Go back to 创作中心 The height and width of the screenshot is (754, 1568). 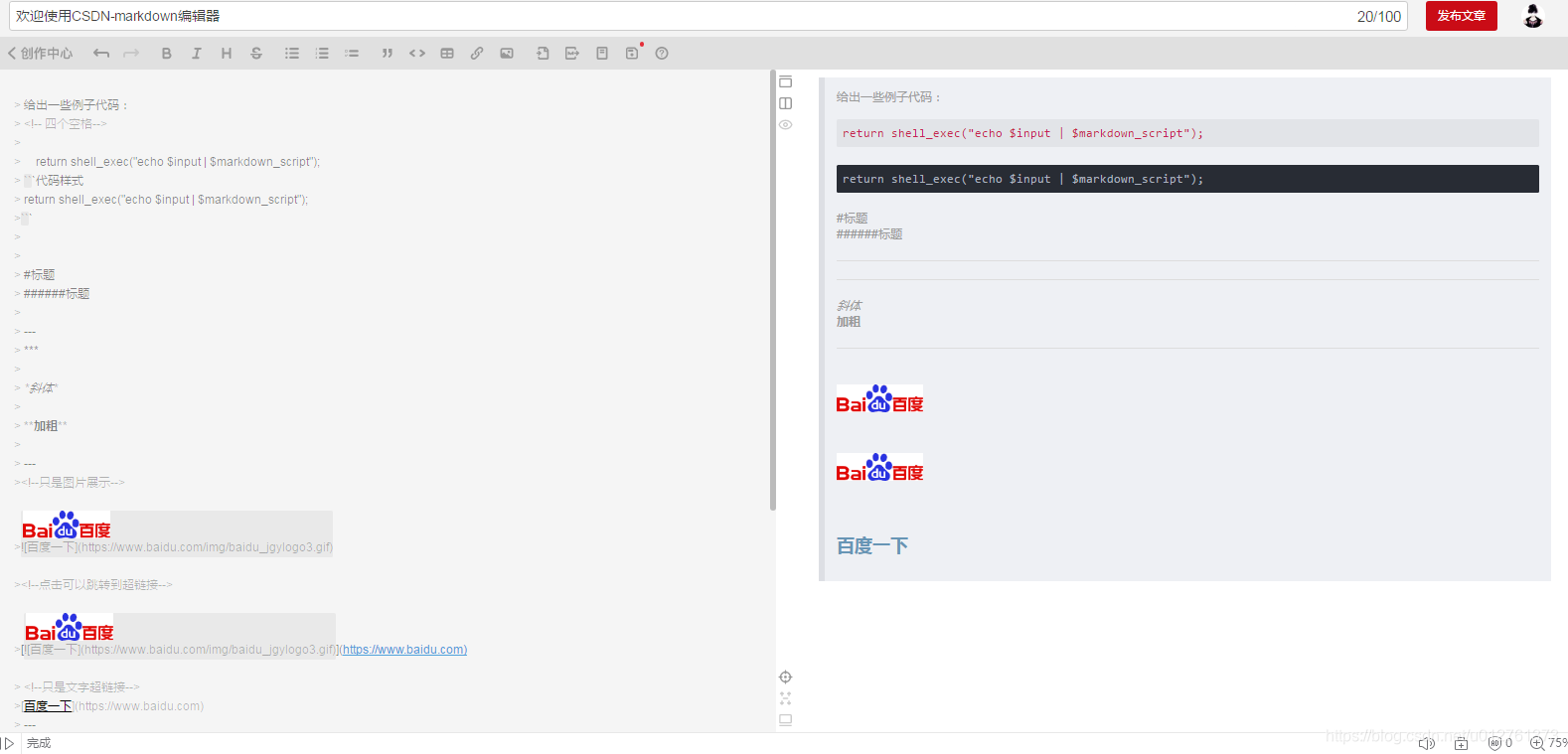point(41,54)
